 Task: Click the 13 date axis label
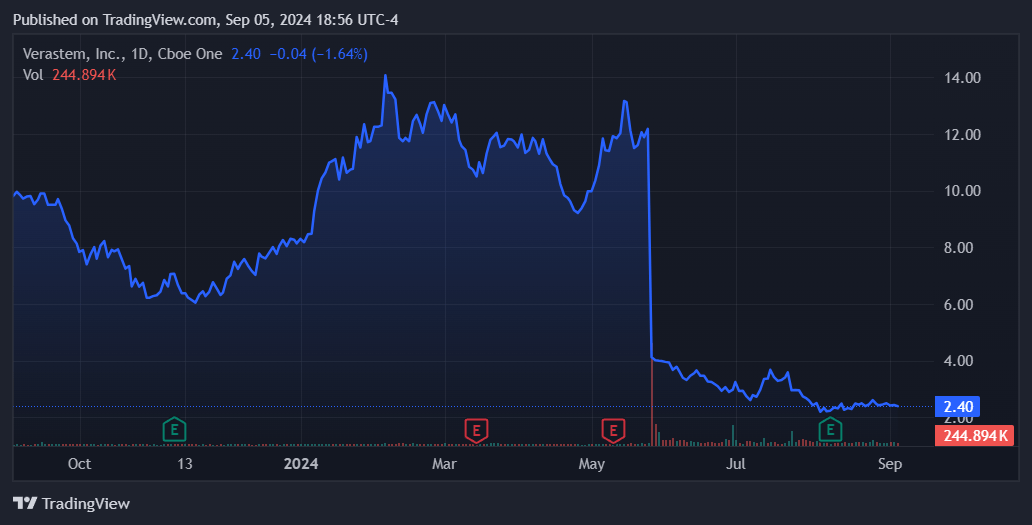click(x=185, y=464)
